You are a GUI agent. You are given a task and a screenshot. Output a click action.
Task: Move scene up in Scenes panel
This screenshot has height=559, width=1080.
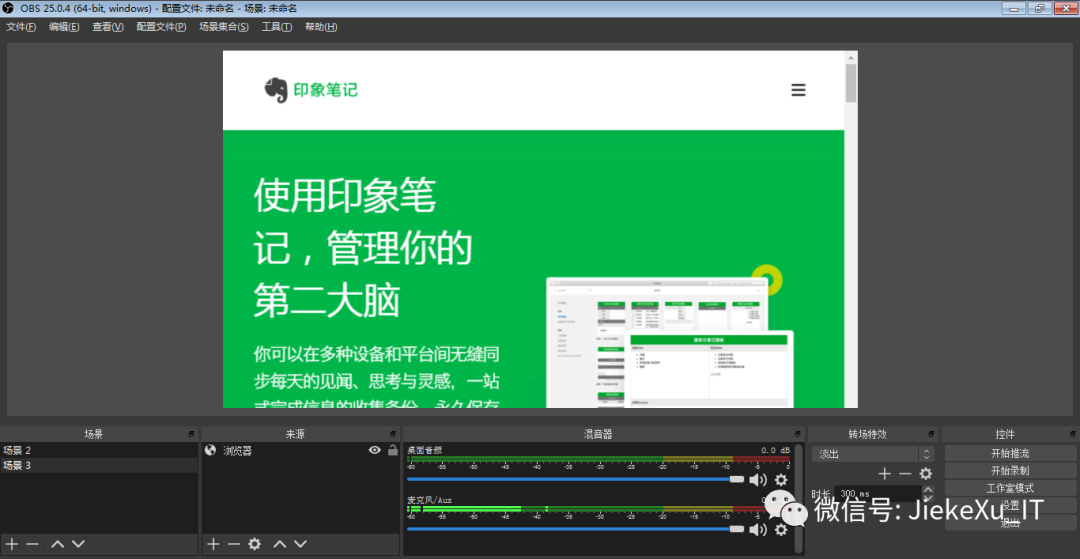click(x=58, y=544)
